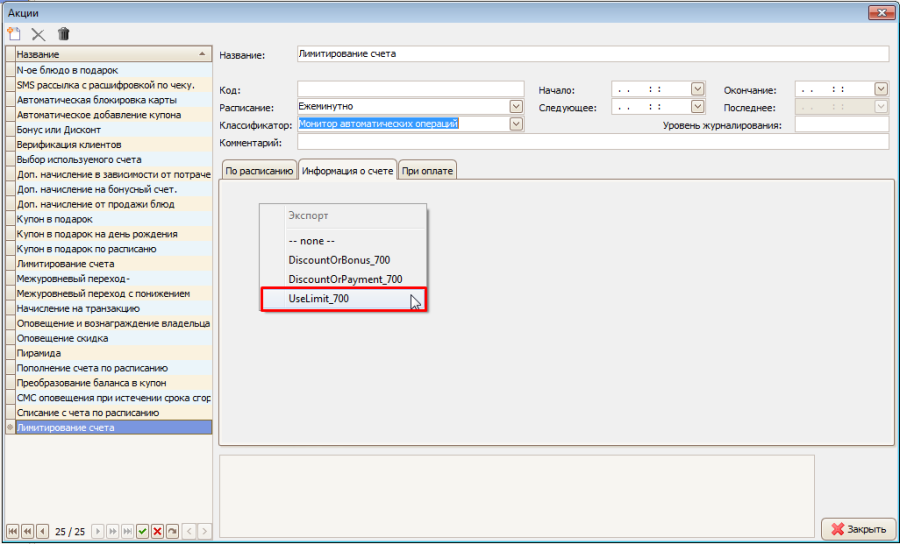This screenshot has height=544, width=900.
Task: Select Пирамида in the actions list
Action: coord(39,353)
